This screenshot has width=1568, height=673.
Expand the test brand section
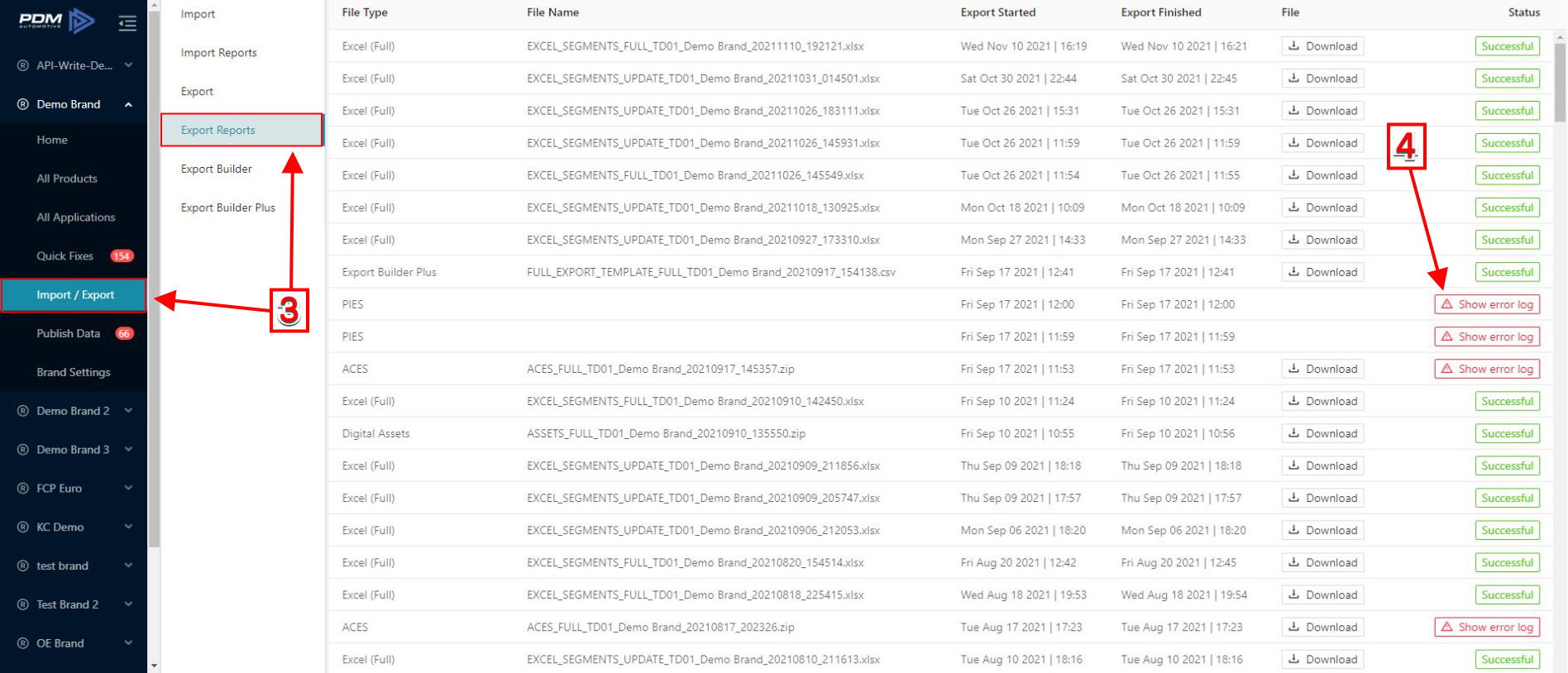click(128, 566)
